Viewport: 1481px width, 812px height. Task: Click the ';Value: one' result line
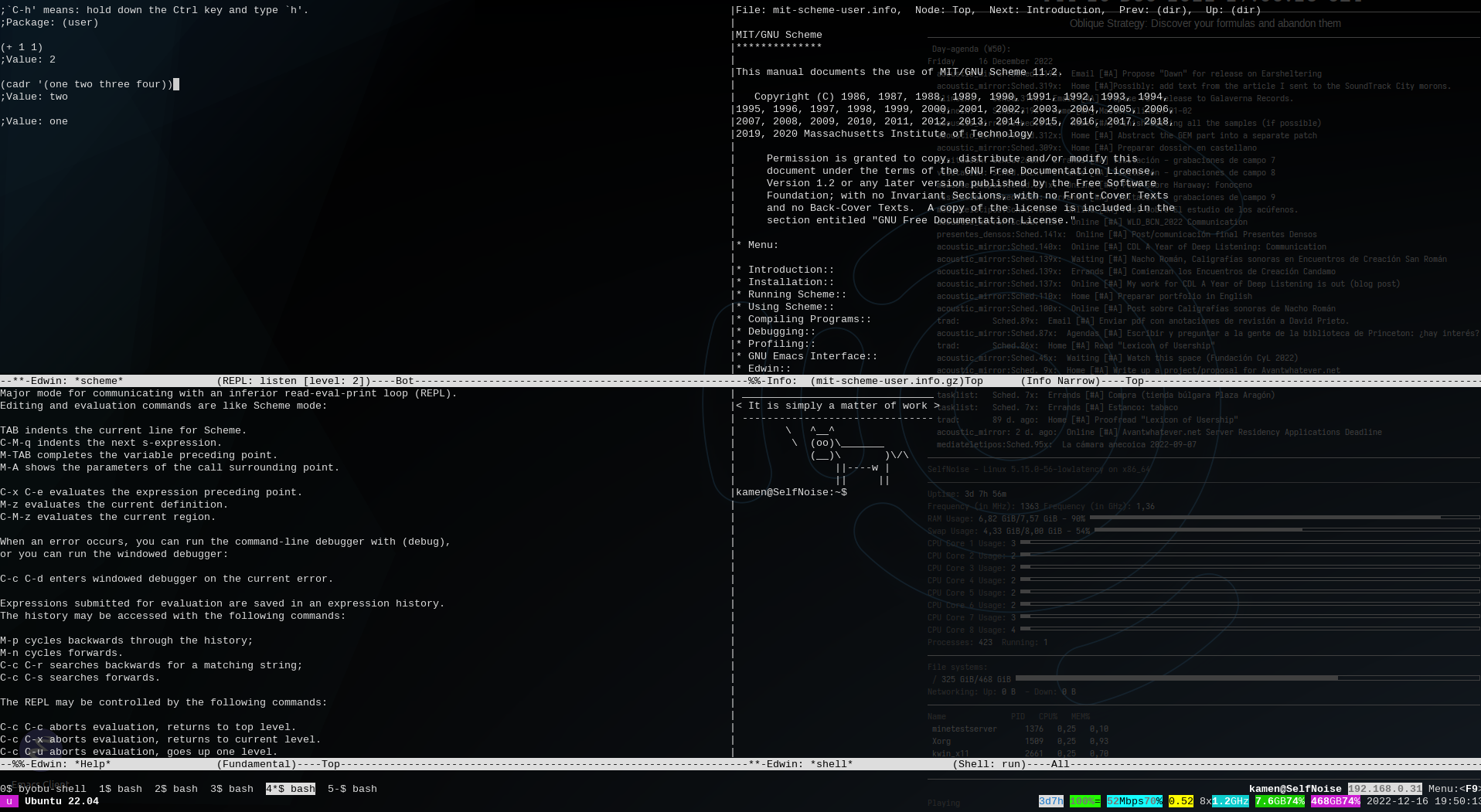[x=34, y=121]
